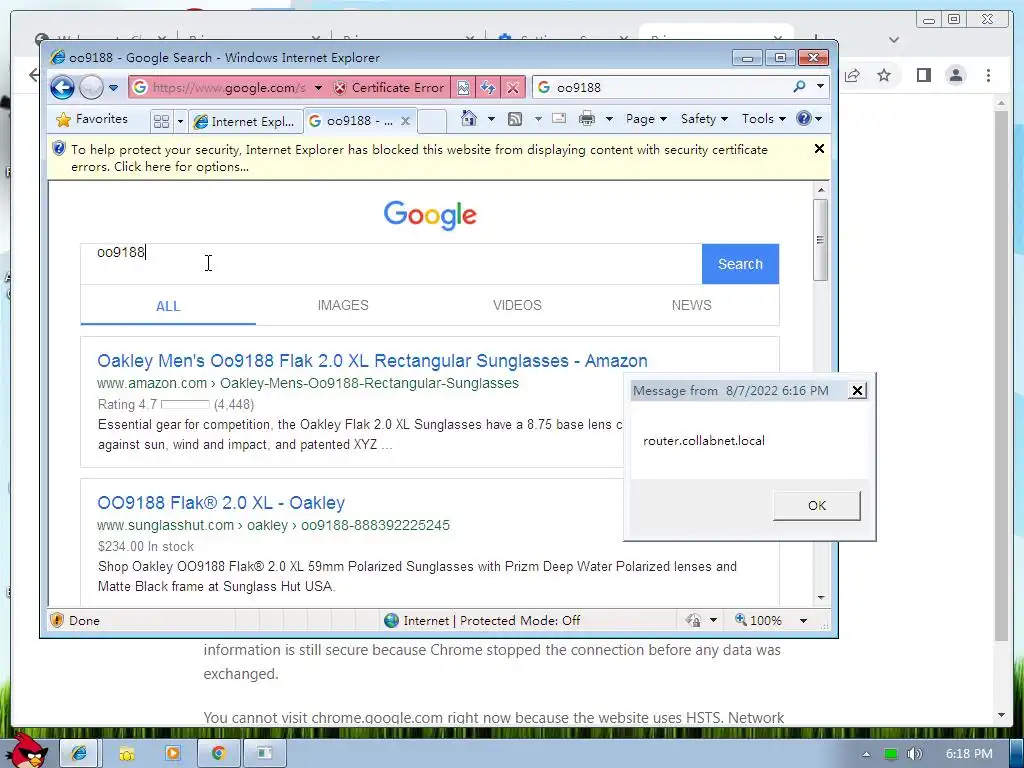Click the Help question mark icon

[804, 118]
